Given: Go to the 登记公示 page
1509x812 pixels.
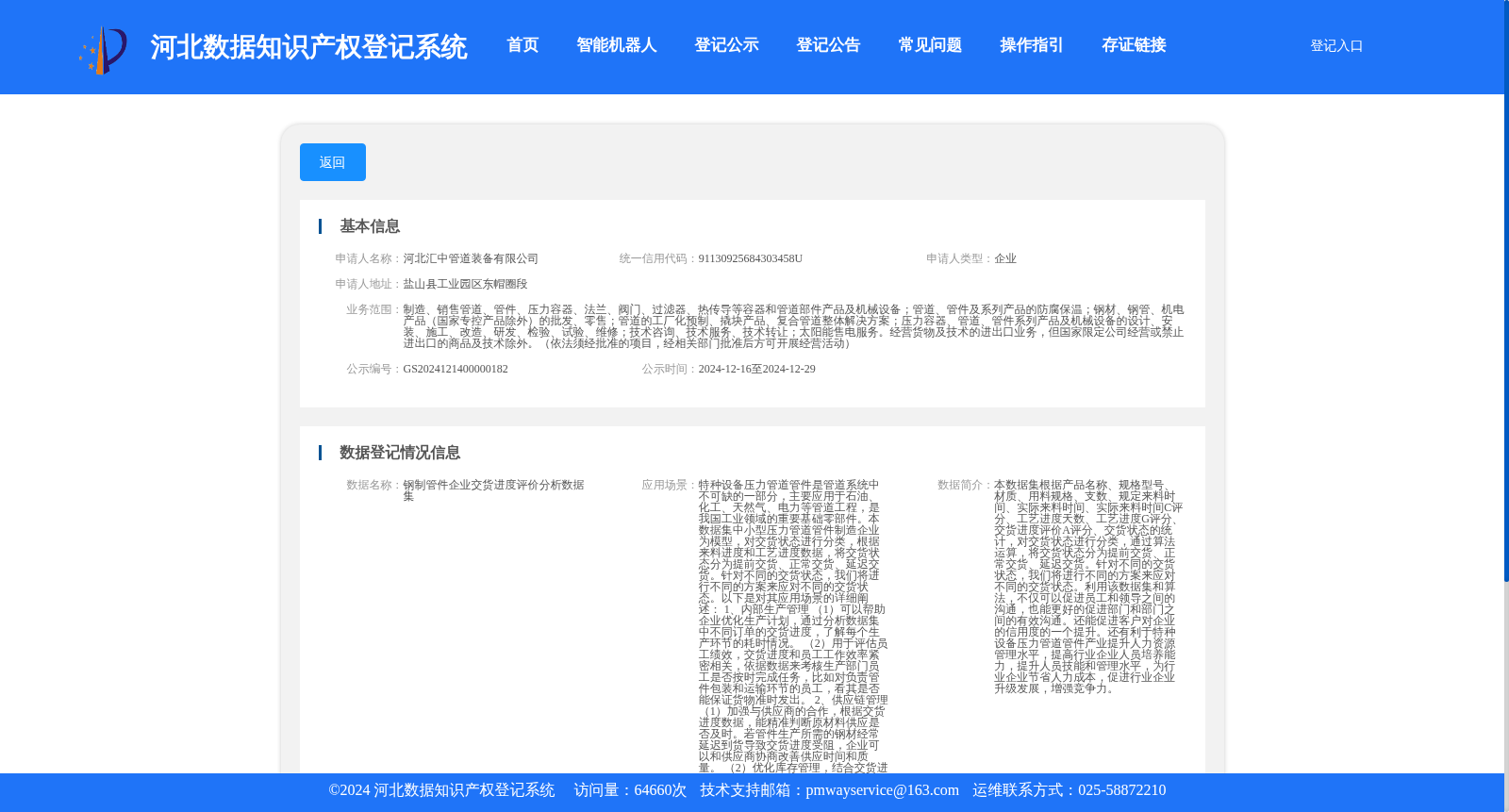Looking at the screenshot, I should pos(726,45).
